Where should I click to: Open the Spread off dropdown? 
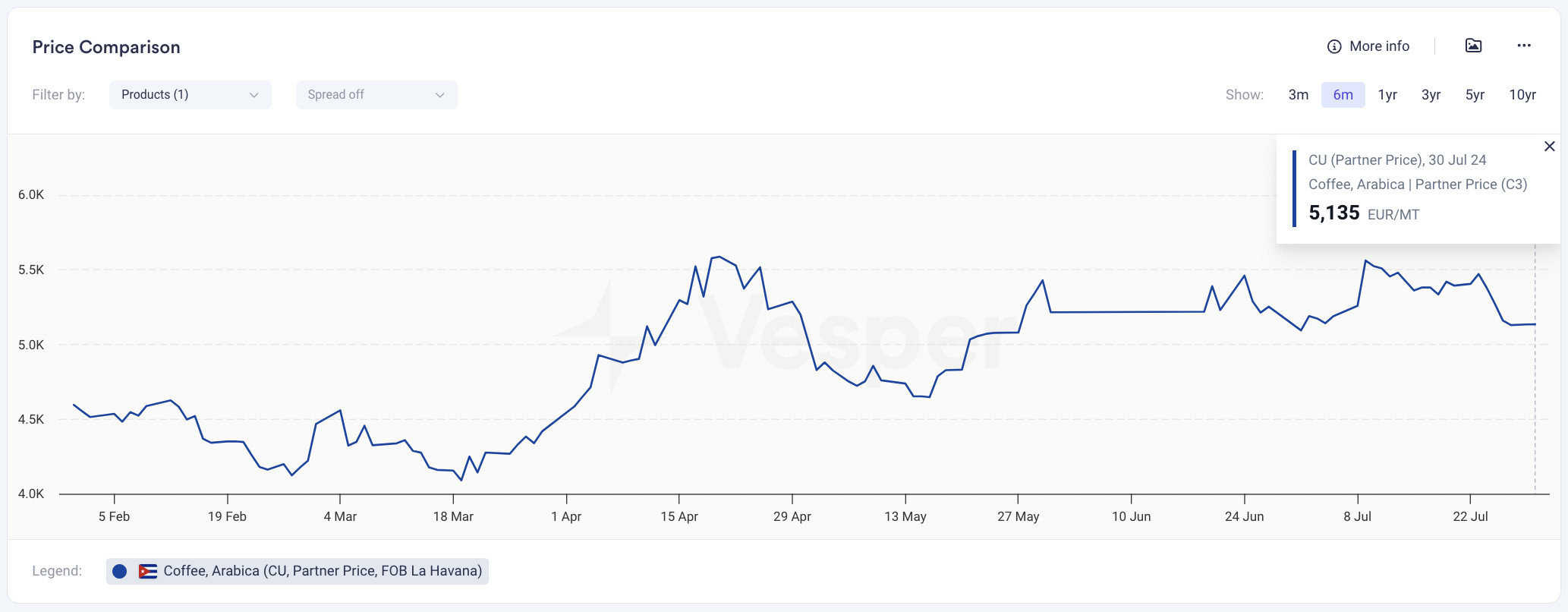point(376,95)
